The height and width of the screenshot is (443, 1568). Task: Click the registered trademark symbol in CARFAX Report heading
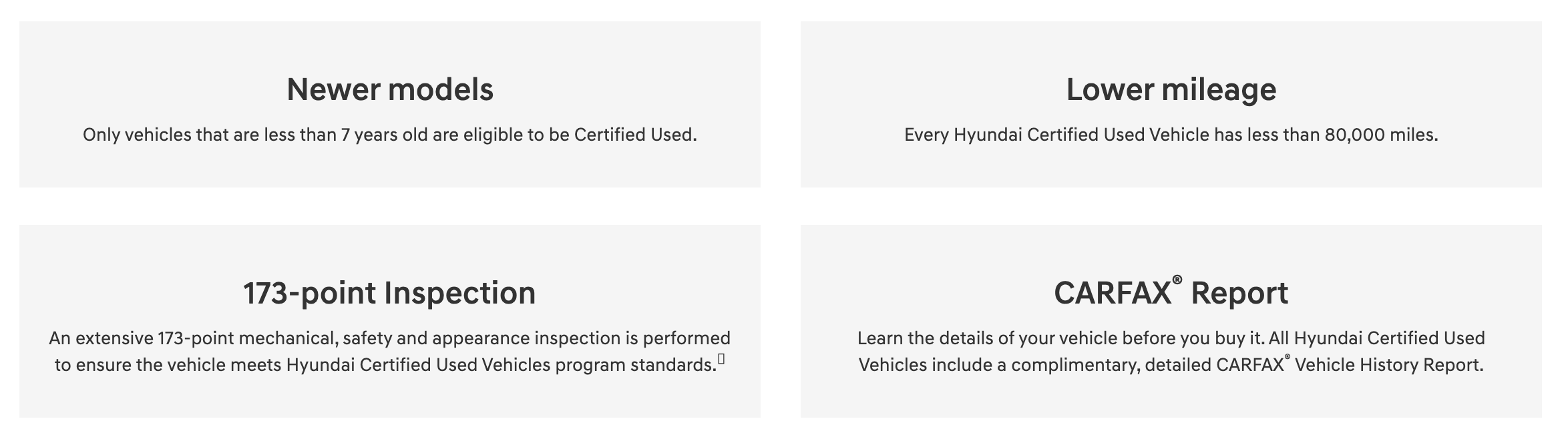[1177, 280]
